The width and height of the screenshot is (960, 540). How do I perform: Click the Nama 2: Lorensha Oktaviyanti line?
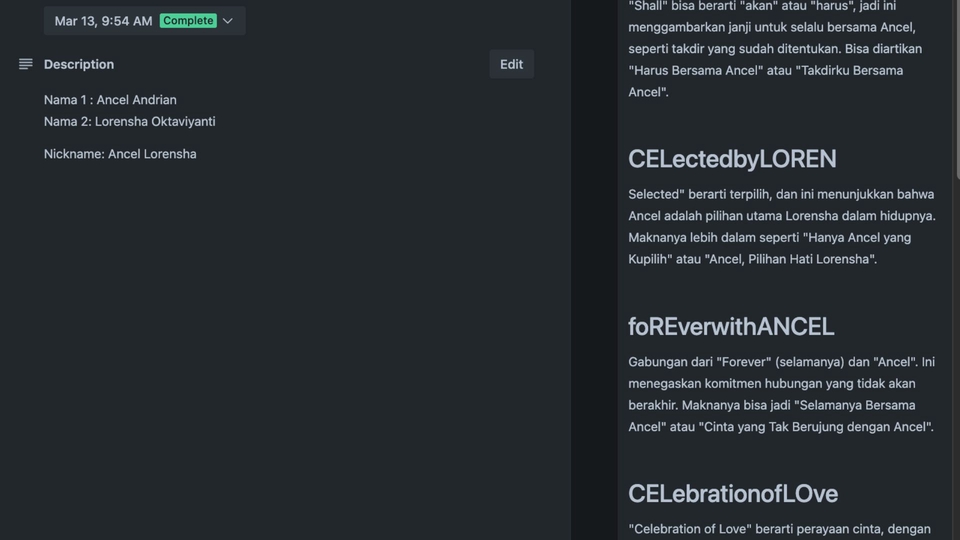point(130,122)
